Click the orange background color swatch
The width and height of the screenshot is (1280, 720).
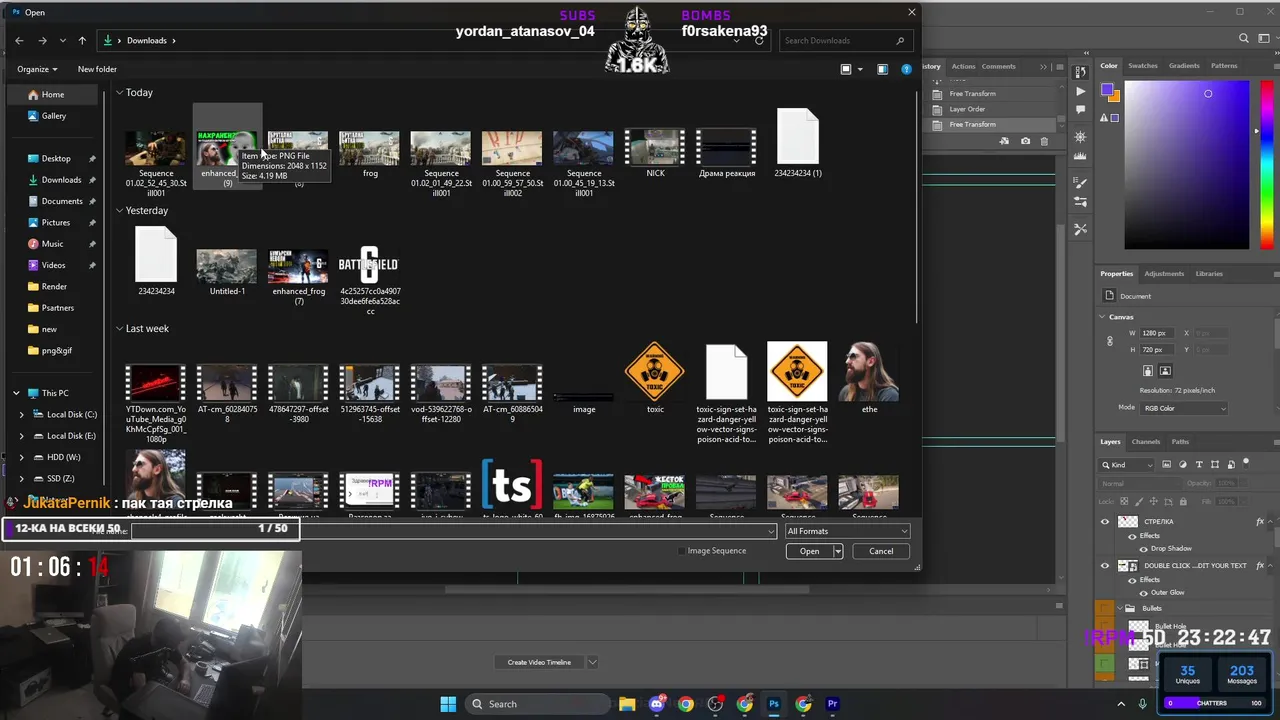pyautogui.click(x=1114, y=97)
